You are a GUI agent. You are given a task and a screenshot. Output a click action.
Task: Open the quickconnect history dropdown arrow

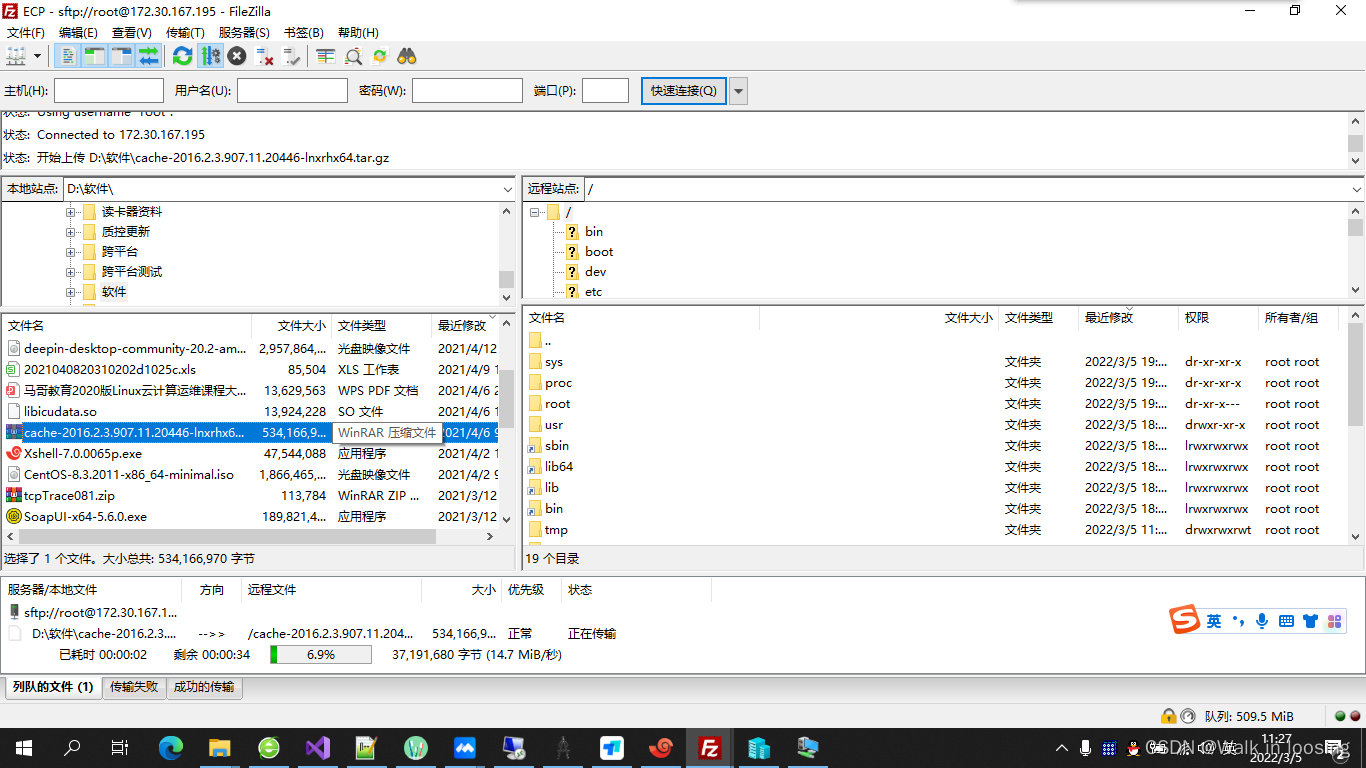coord(739,91)
